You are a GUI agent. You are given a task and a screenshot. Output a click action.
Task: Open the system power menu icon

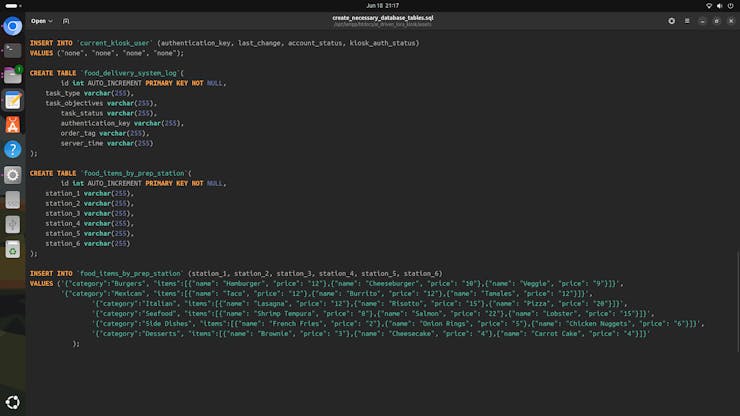click(x=731, y=5)
